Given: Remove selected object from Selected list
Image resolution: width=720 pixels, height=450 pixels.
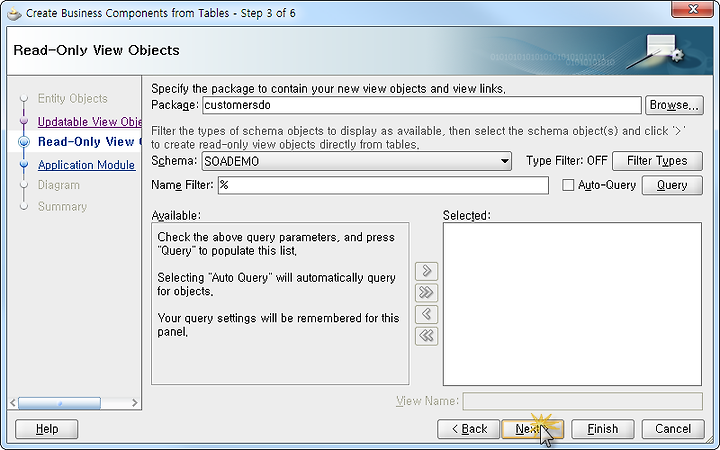Looking at the screenshot, I should [426, 314].
